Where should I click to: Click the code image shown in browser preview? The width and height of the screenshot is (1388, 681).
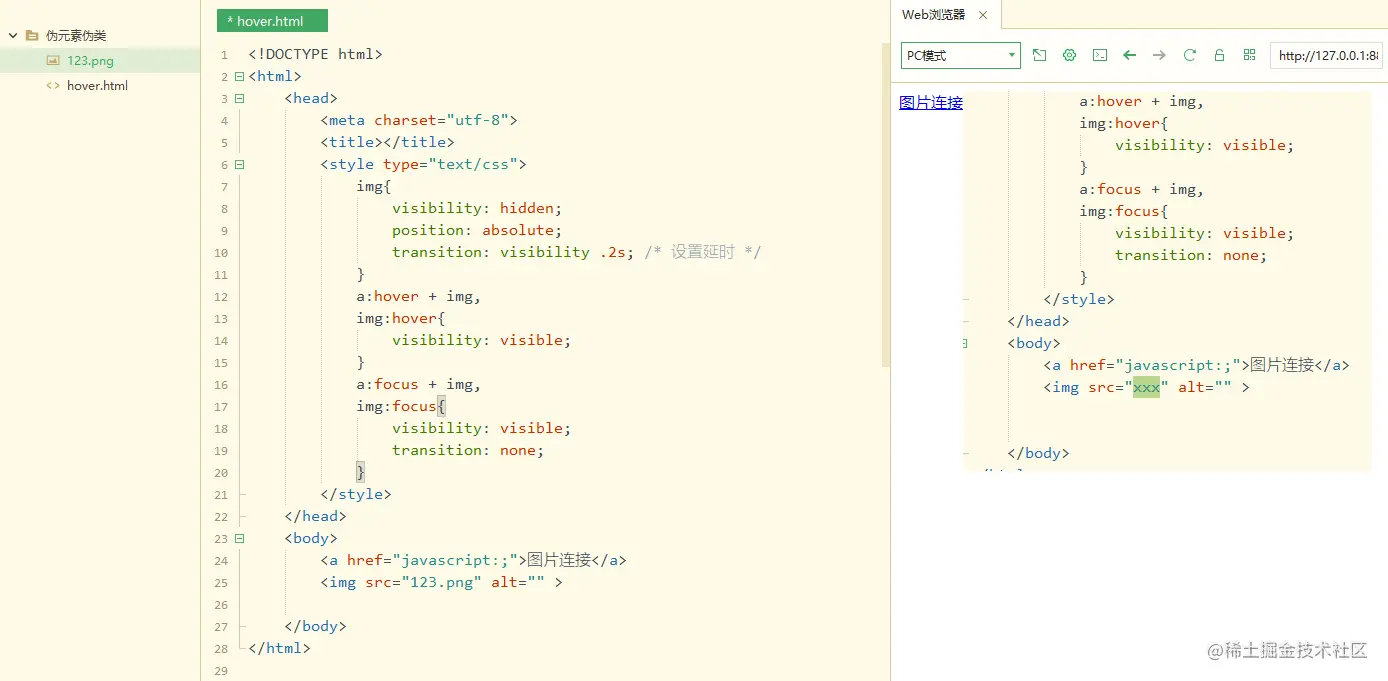1167,281
